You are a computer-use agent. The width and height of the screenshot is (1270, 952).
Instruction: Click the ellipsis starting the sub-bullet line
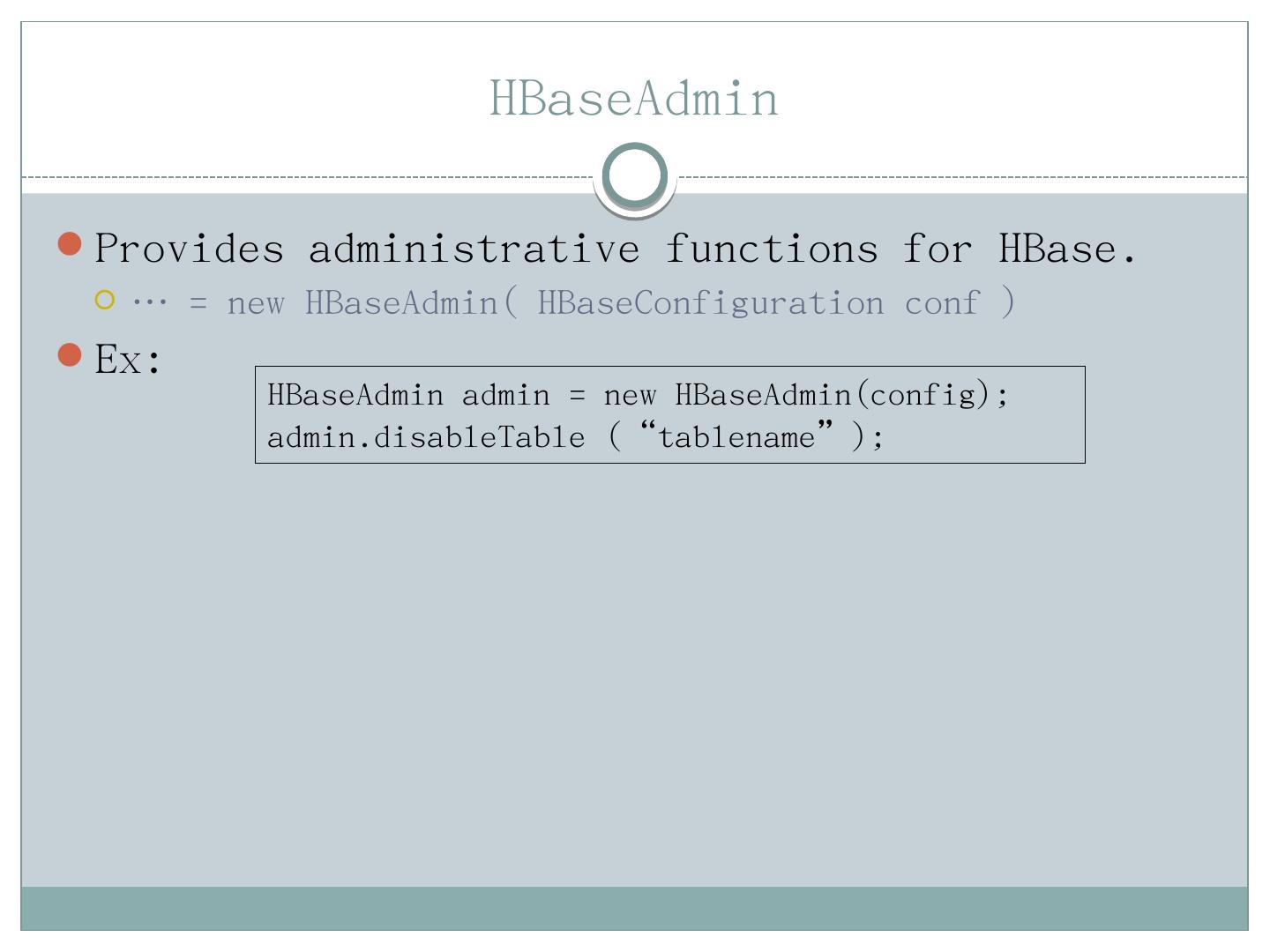pos(150,303)
